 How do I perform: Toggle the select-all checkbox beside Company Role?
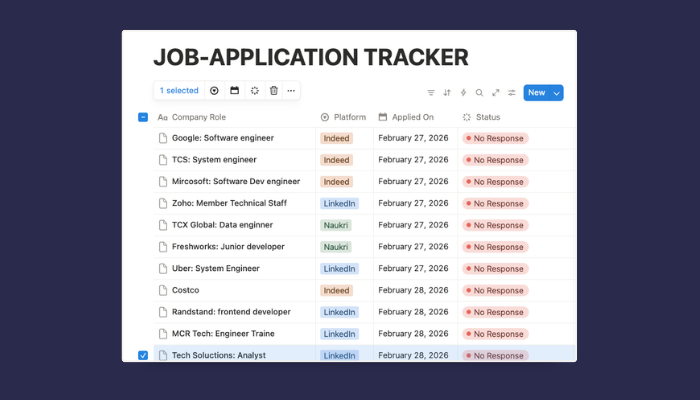click(143, 117)
